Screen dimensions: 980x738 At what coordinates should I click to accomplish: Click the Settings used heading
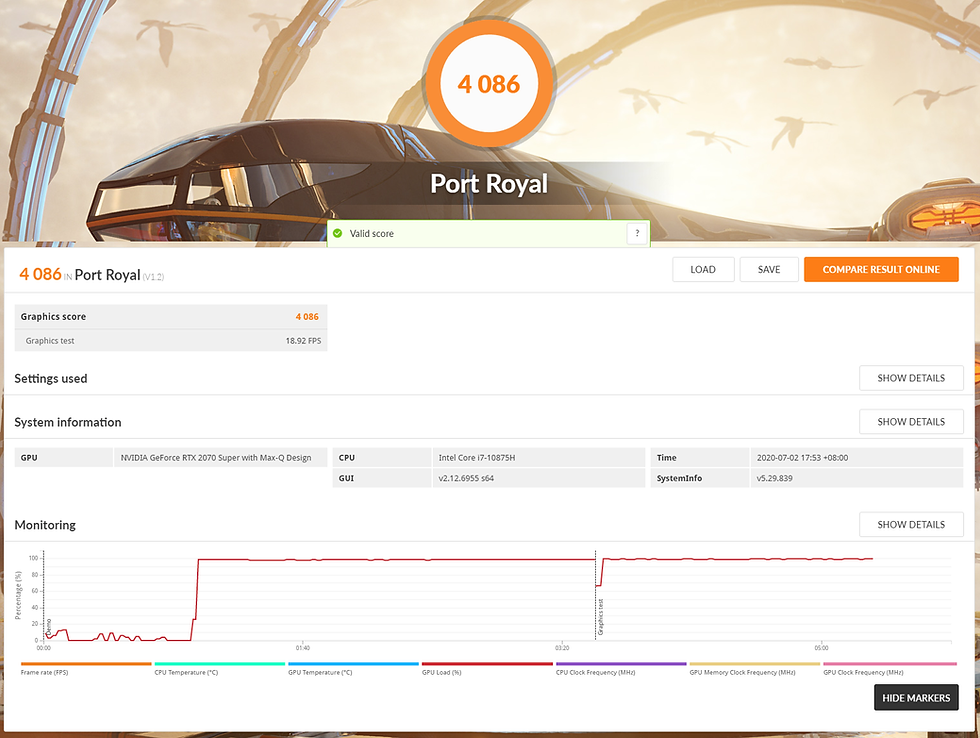coord(51,379)
